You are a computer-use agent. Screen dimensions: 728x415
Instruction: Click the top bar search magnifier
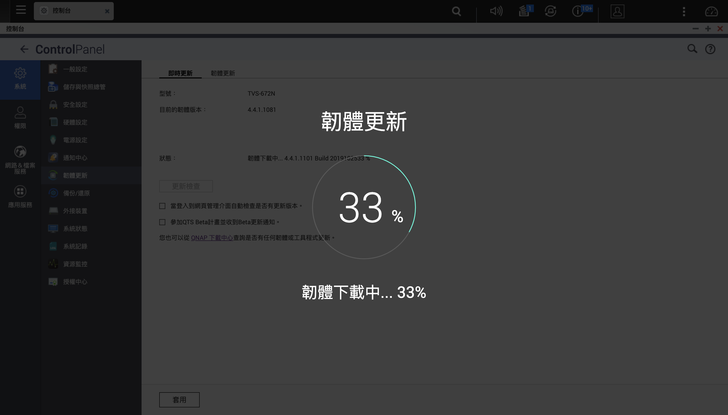[457, 11]
